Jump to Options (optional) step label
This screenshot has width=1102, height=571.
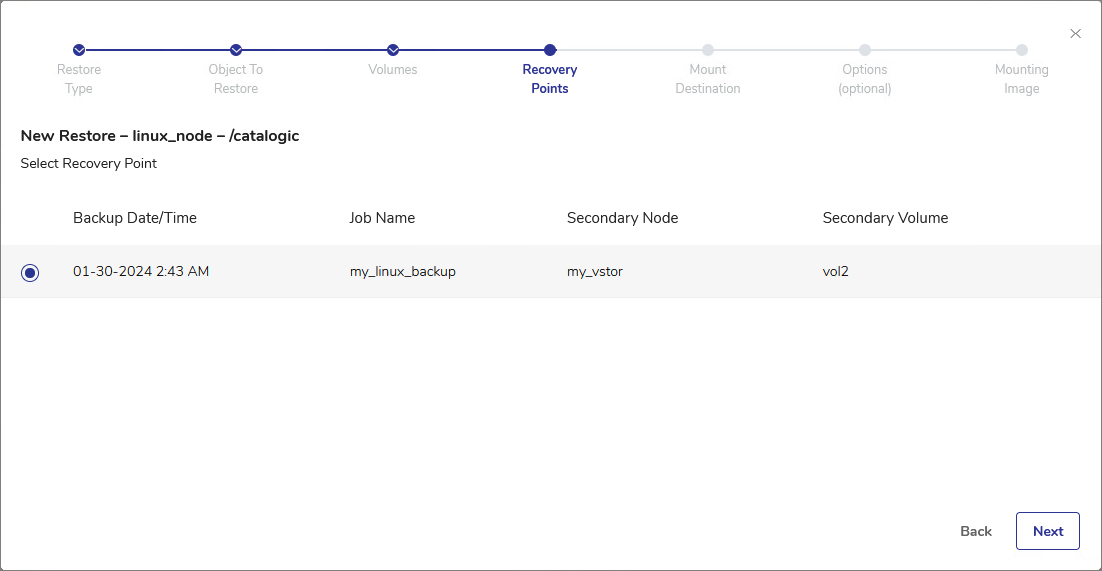[x=864, y=79]
